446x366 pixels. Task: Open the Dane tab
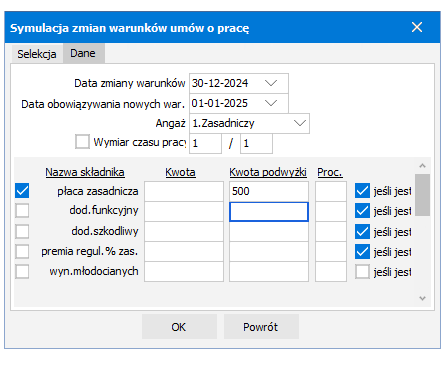pyautogui.click(x=83, y=53)
